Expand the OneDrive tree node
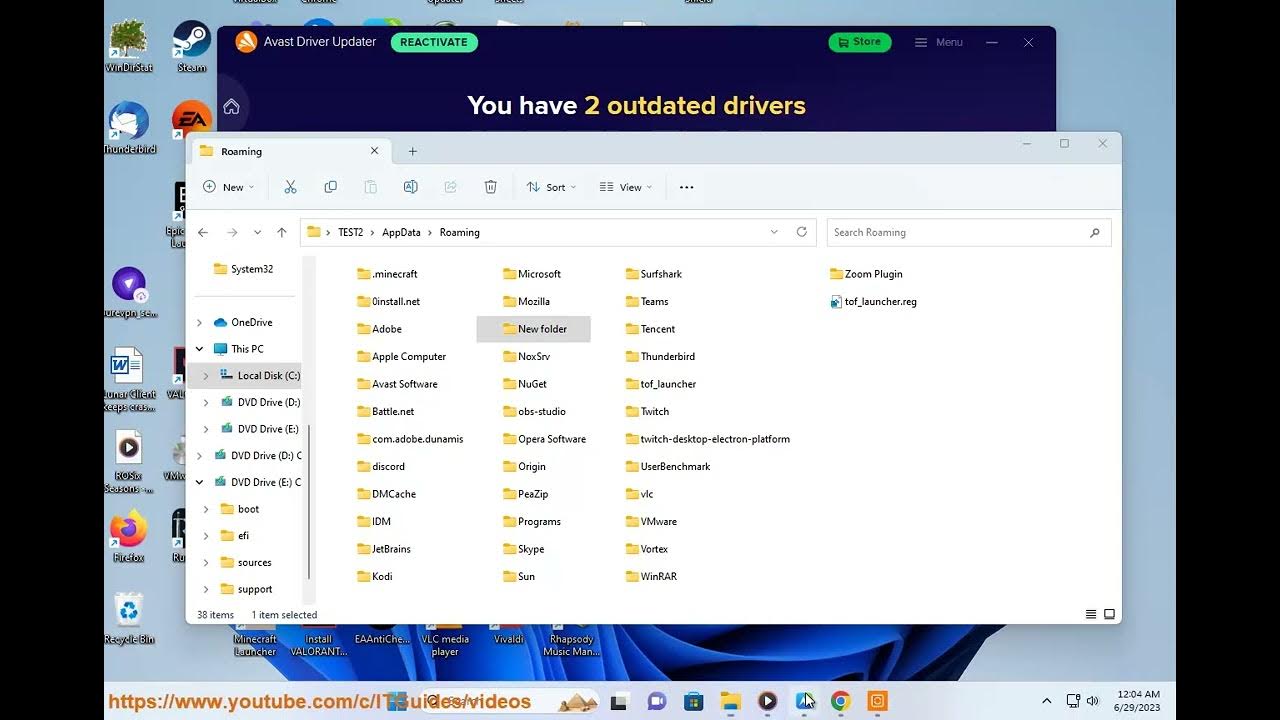The width and height of the screenshot is (1280, 720). [199, 322]
